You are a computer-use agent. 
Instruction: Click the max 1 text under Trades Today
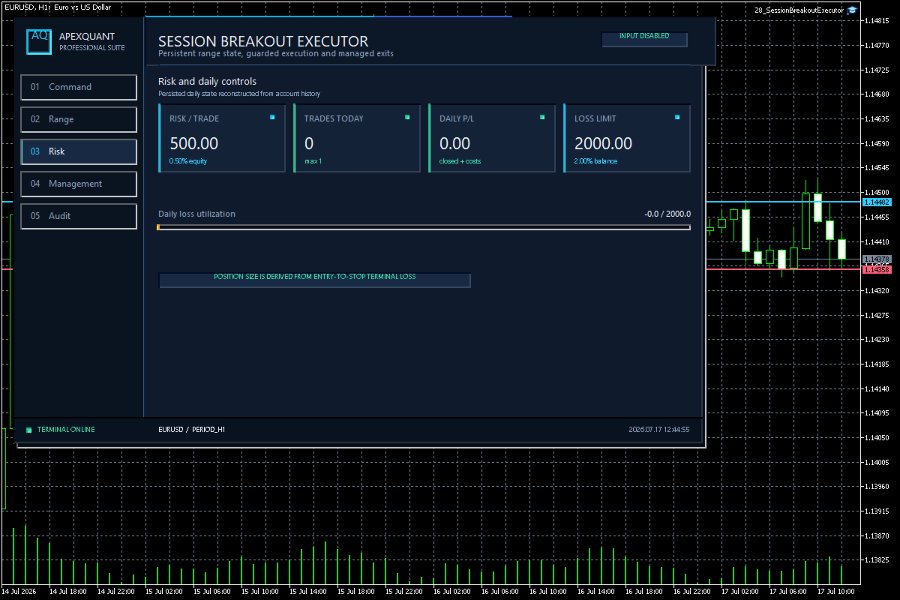click(x=313, y=161)
